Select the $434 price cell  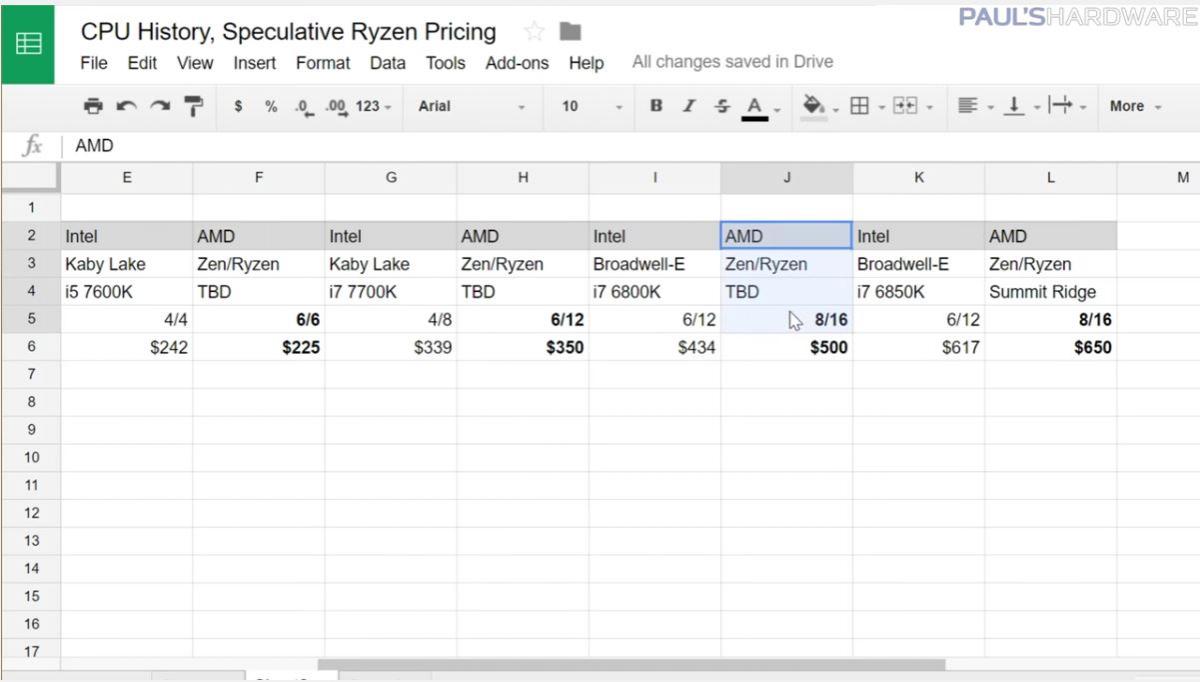pos(655,348)
